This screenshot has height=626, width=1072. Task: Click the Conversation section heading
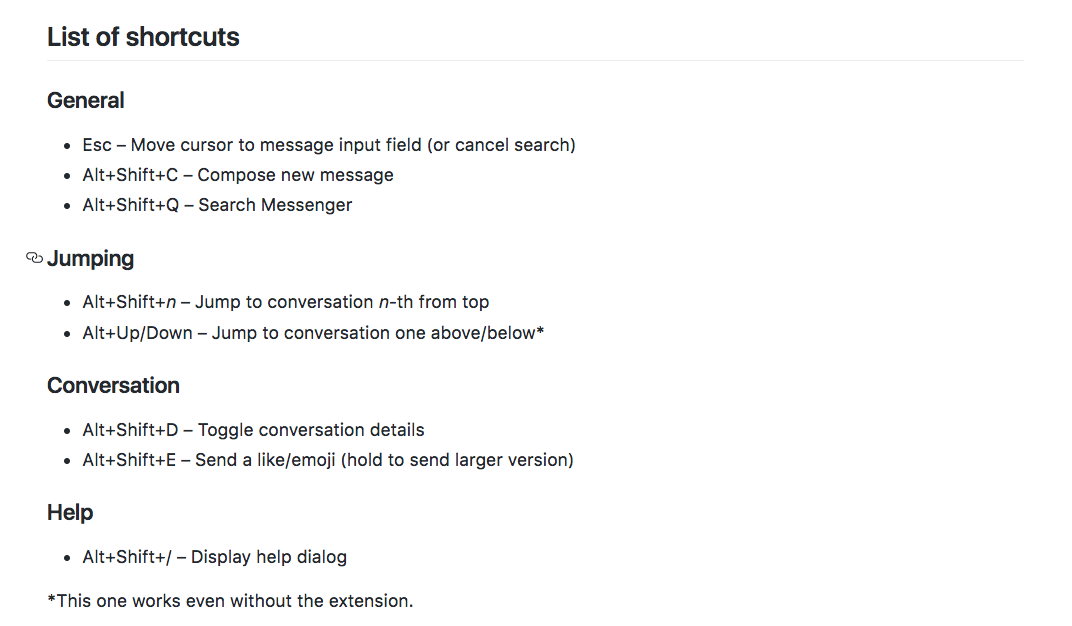click(x=113, y=385)
